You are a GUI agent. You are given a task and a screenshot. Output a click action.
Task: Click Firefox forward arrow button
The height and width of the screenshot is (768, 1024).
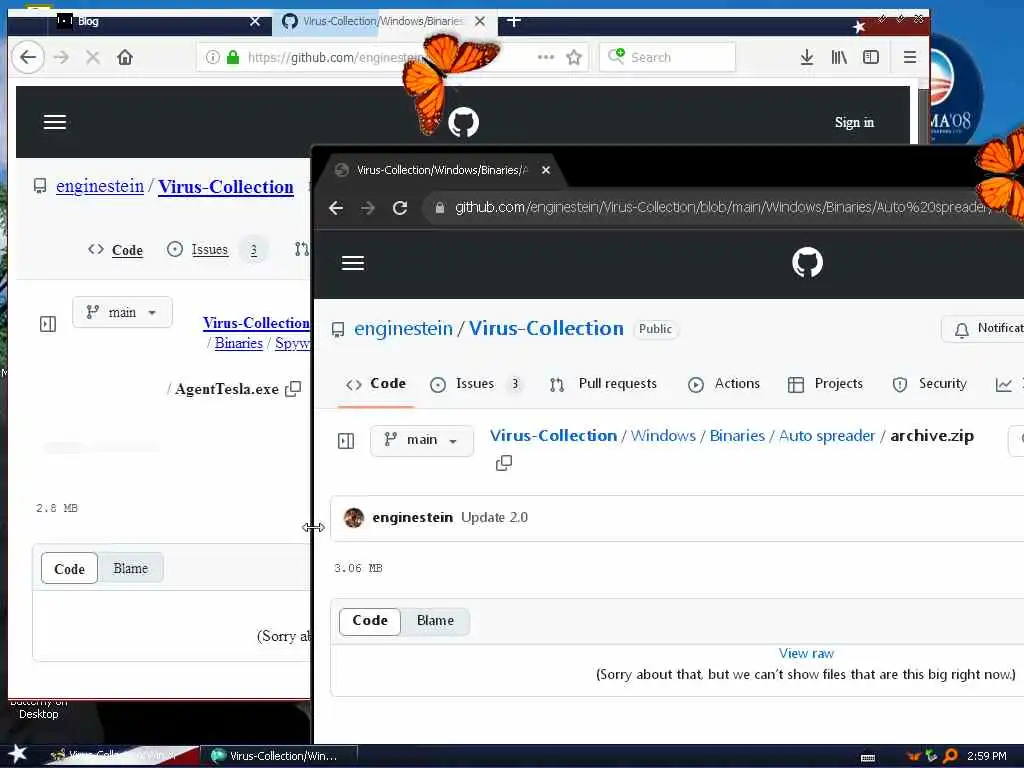[61, 57]
